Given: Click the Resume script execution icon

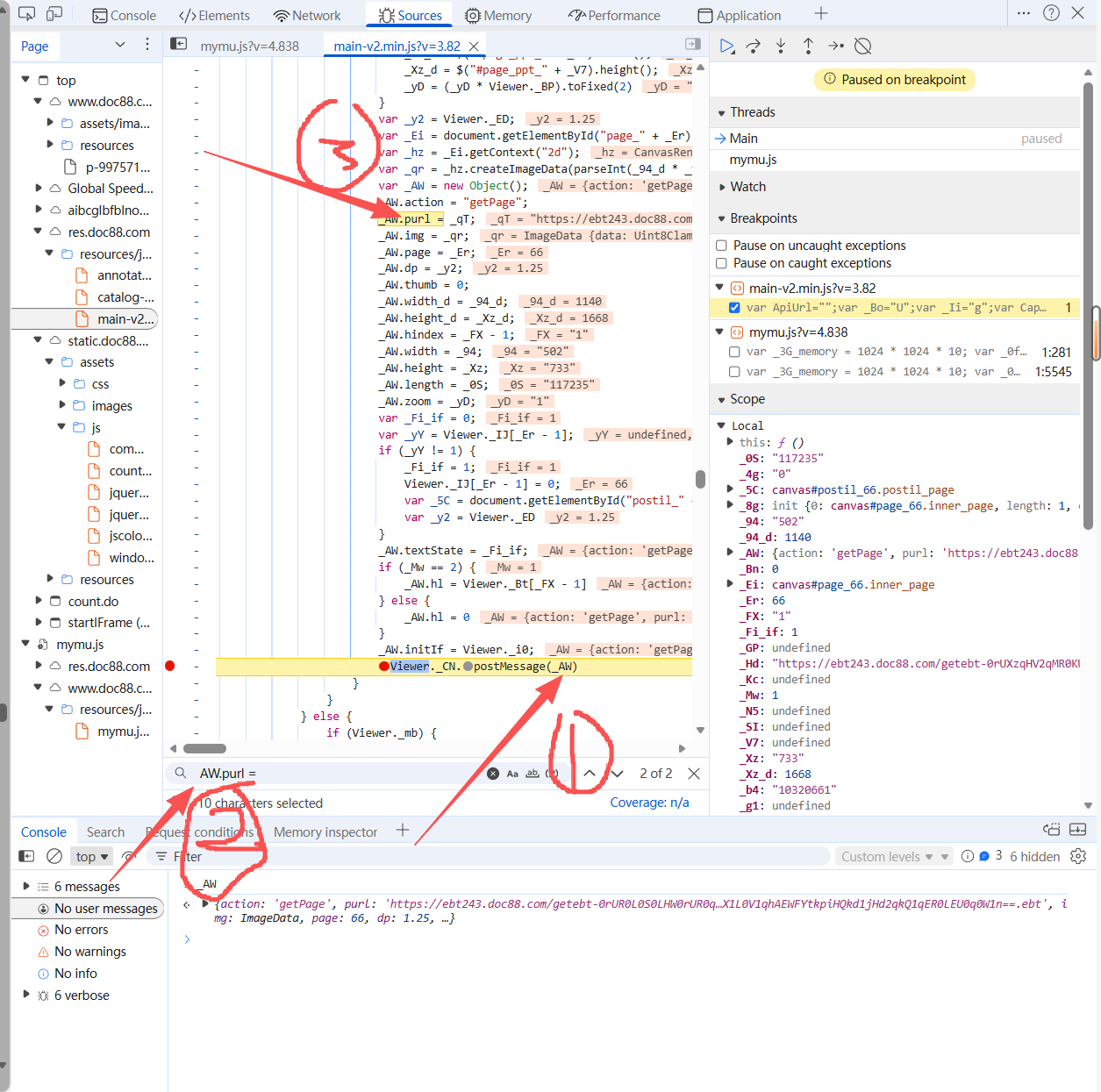Looking at the screenshot, I should point(726,46).
